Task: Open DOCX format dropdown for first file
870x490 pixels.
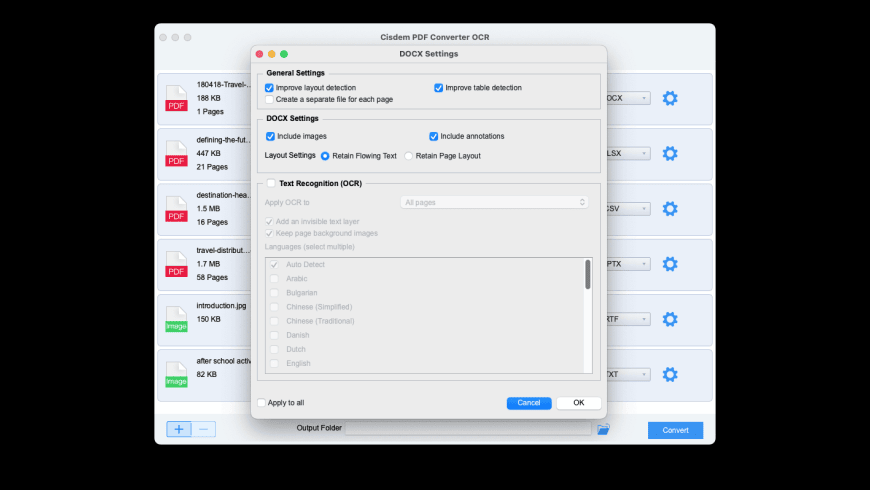Action: tap(628, 98)
